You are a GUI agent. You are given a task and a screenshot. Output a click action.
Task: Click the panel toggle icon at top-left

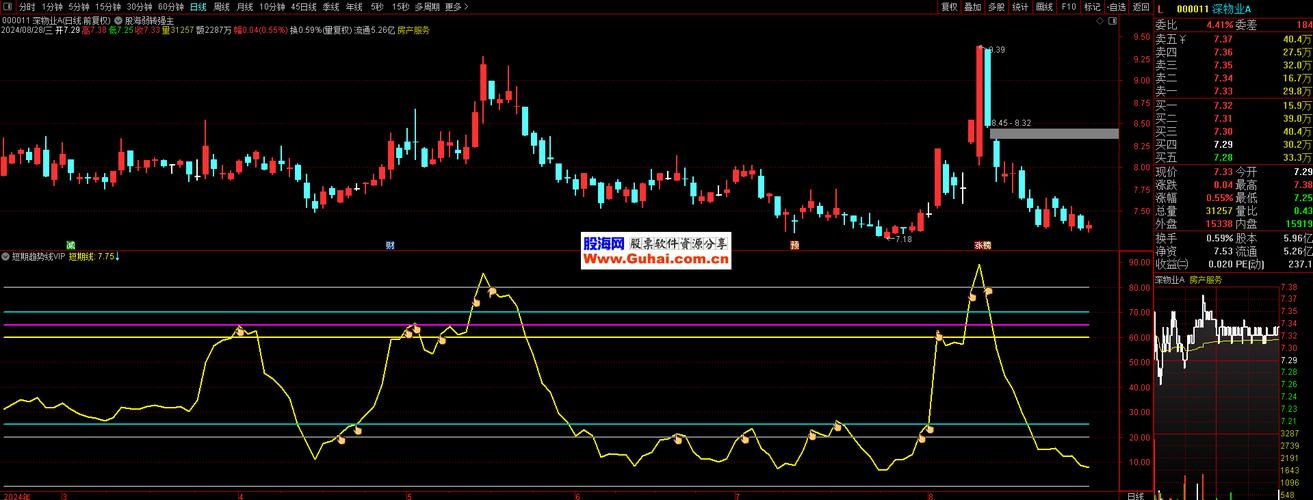click(8, 6)
